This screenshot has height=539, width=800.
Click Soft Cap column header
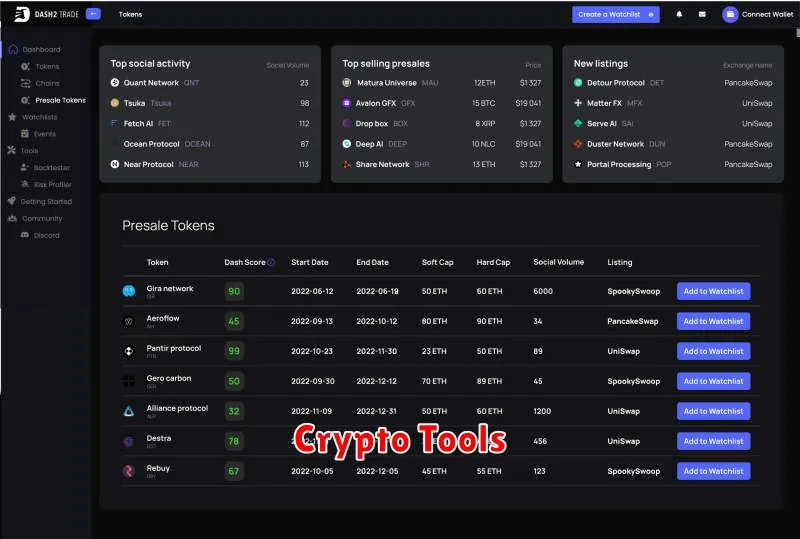pos(437,262)
